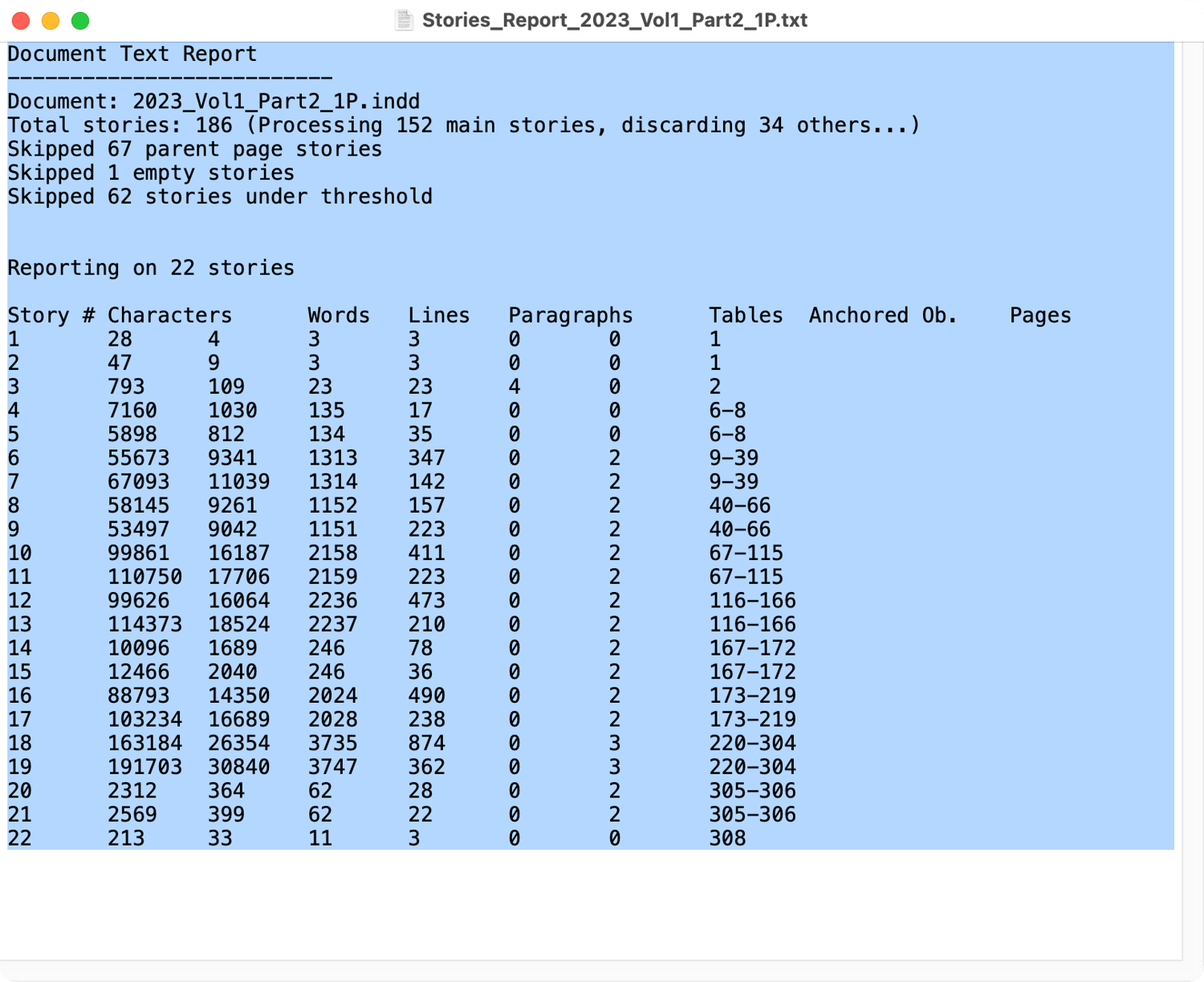This screenshot has width=1204, height=982.
Task: Click the page value "308" in story 22
Action: [x=727, y=838]
